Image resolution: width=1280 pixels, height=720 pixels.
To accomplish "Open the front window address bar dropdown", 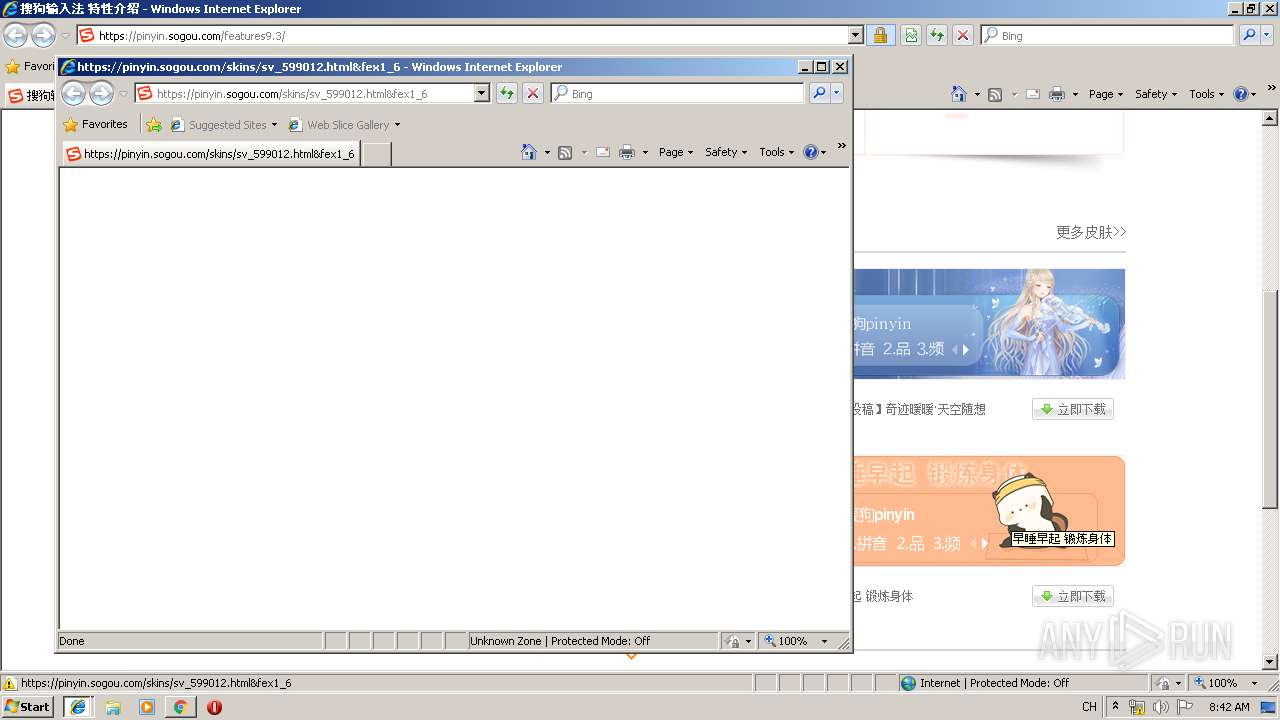I will 481,93.
